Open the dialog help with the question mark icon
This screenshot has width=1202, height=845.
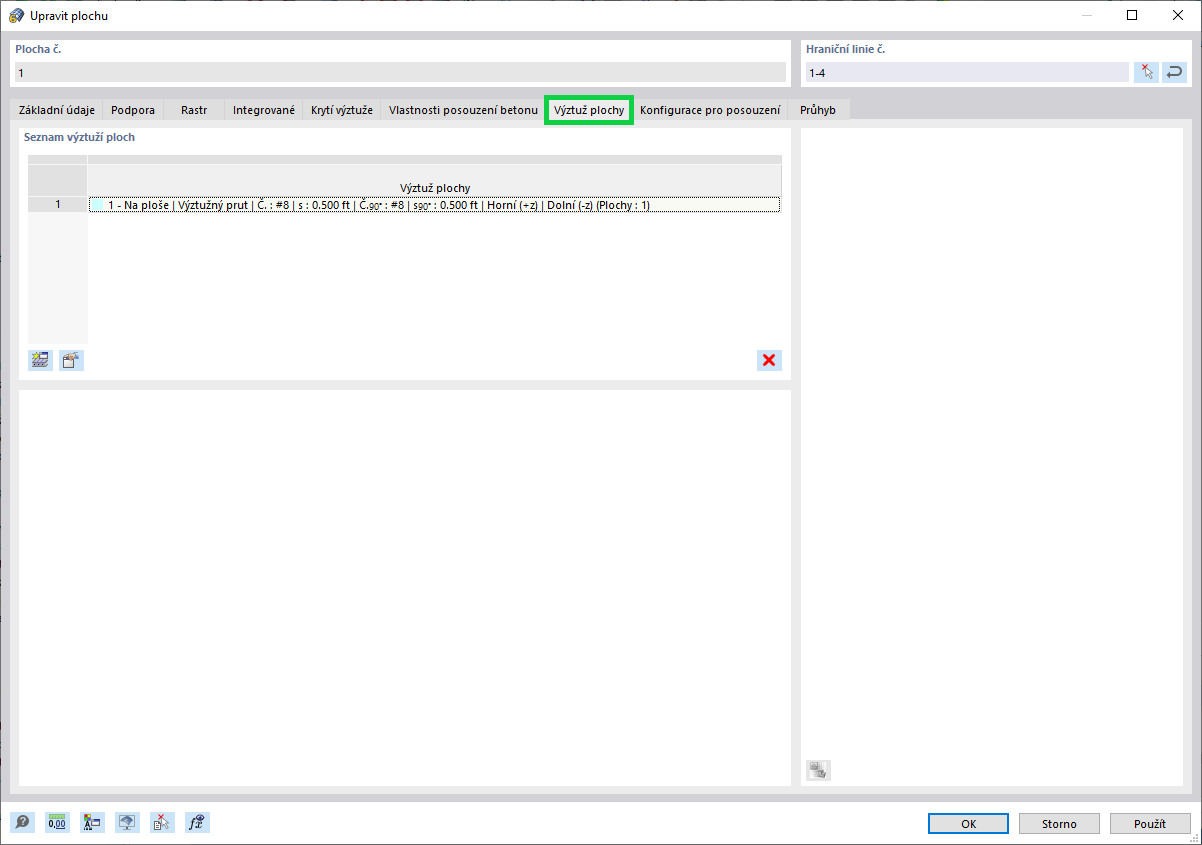click(22, 822)
